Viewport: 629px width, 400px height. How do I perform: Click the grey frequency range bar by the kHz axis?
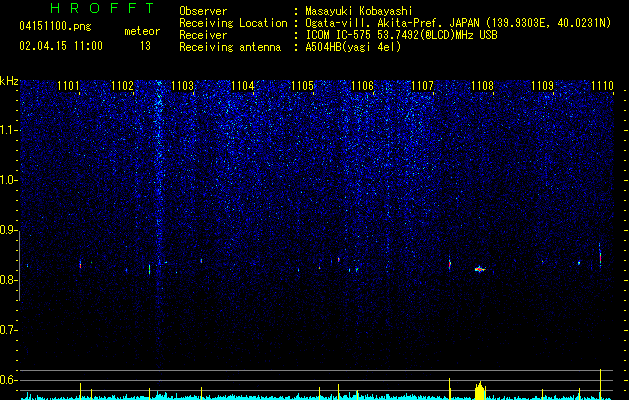[x=20, y=266]
